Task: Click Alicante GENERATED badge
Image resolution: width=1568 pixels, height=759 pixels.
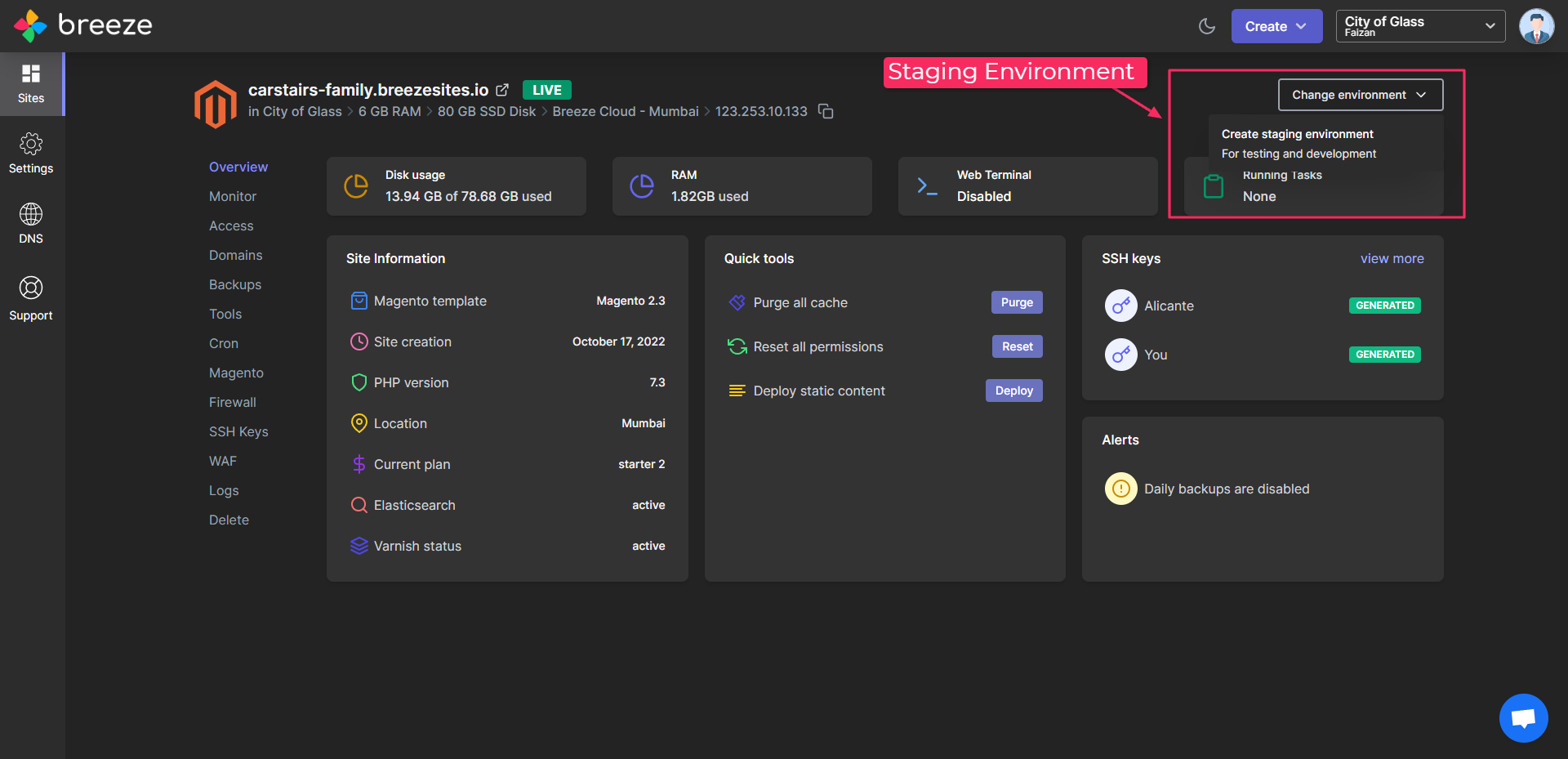Action: 1385,306
